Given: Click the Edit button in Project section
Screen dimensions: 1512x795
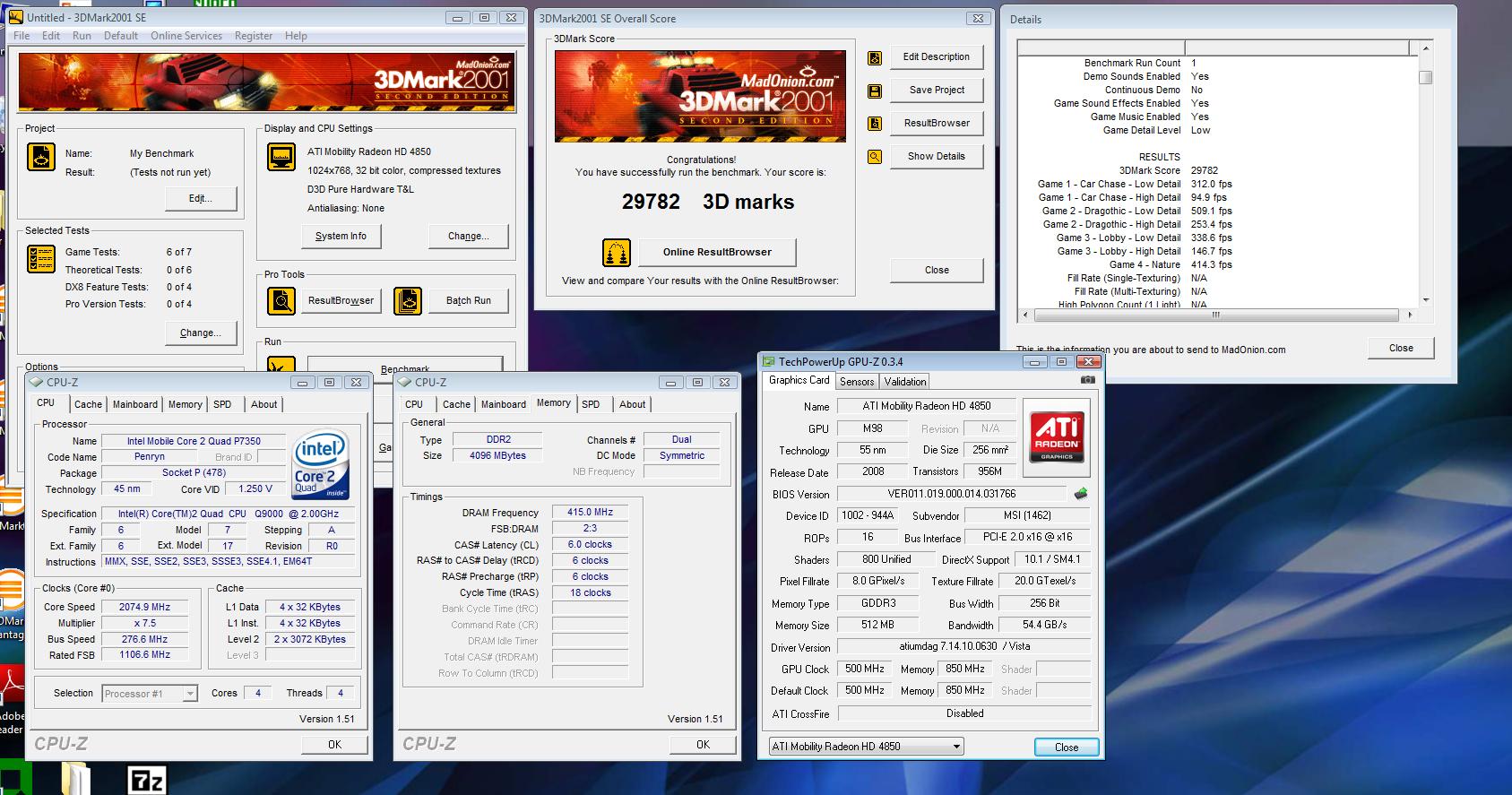Looking at the screenshot, I should 201,199.
